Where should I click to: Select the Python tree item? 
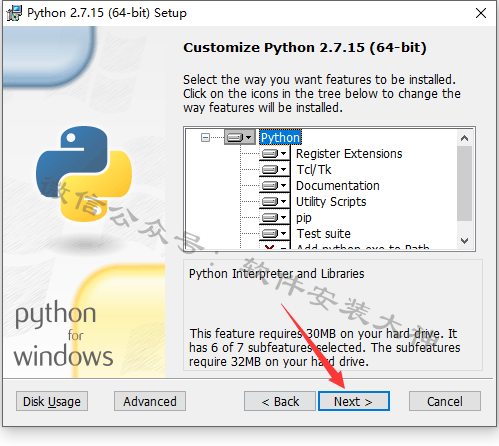point(280,137)
